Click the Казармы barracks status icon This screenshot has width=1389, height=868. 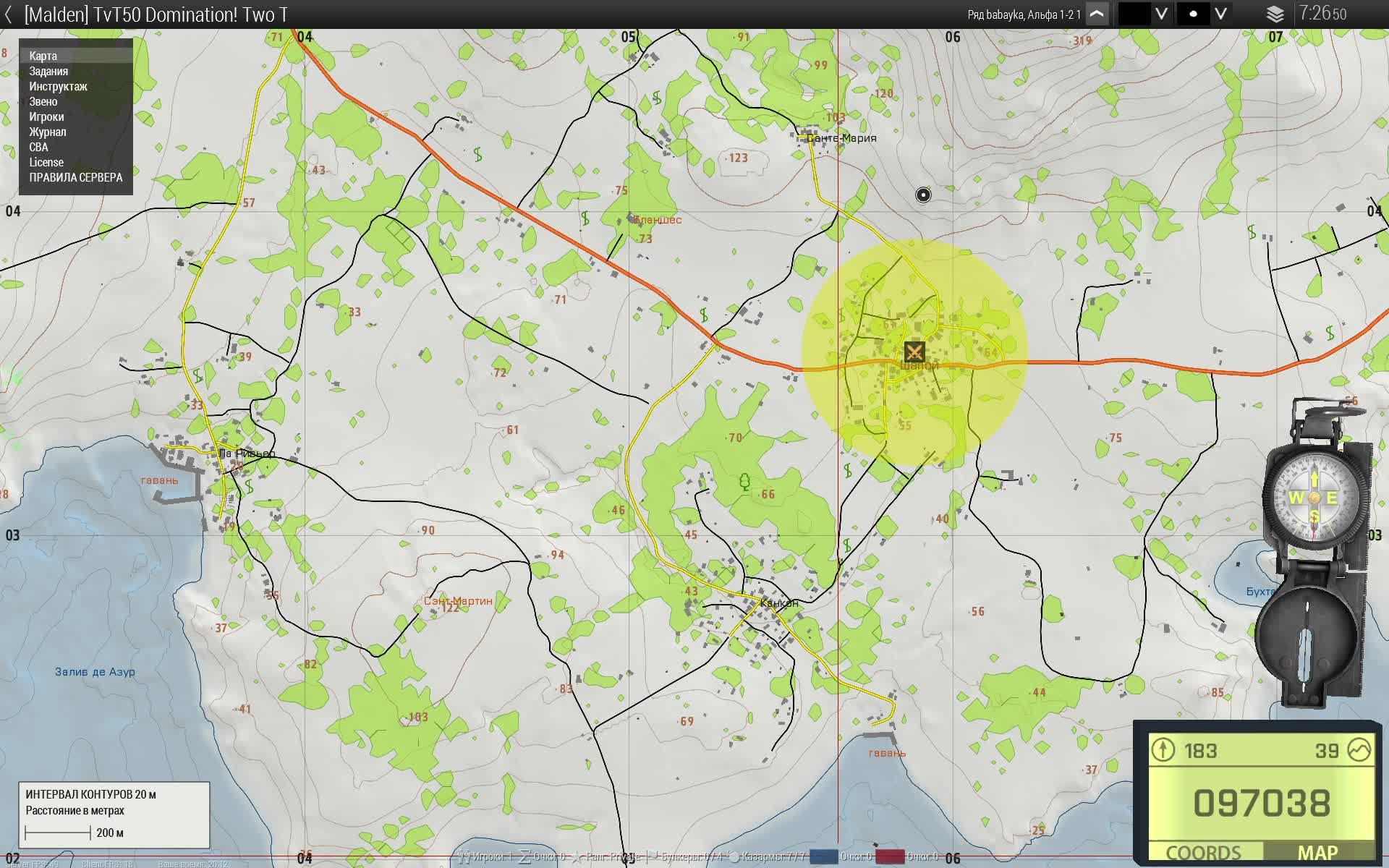(734, 857)
